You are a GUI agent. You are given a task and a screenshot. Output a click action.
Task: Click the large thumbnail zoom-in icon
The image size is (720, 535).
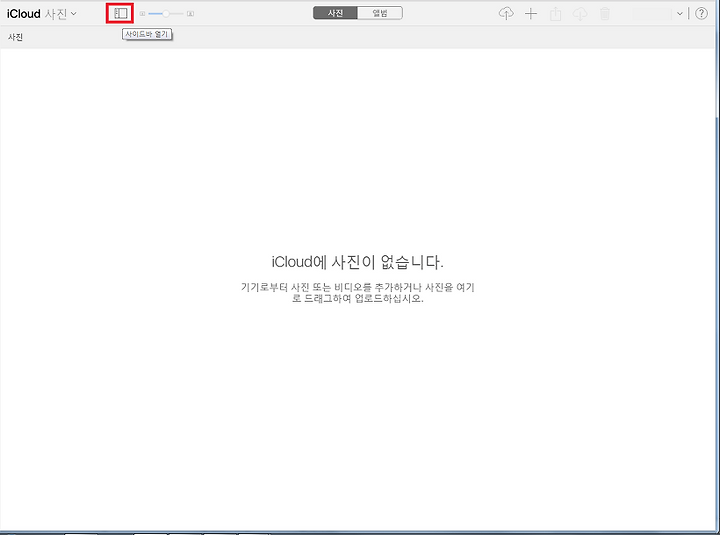(x=190, y=14)
